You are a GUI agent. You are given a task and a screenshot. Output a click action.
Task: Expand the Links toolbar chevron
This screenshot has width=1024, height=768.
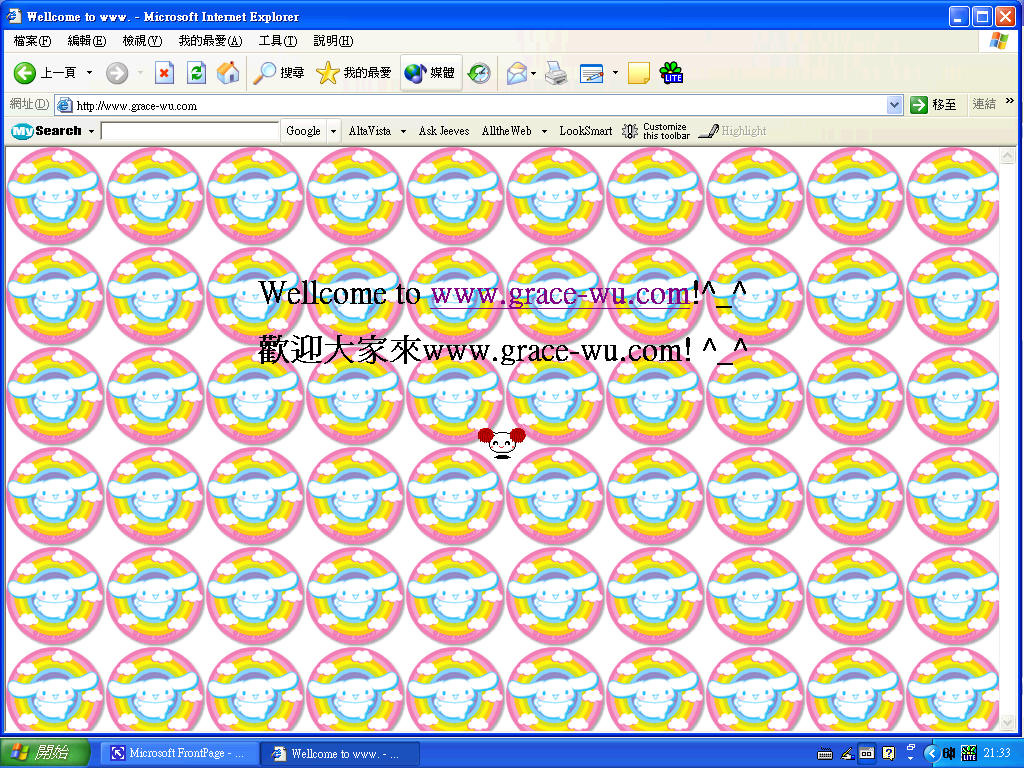tap(1010, 101)
